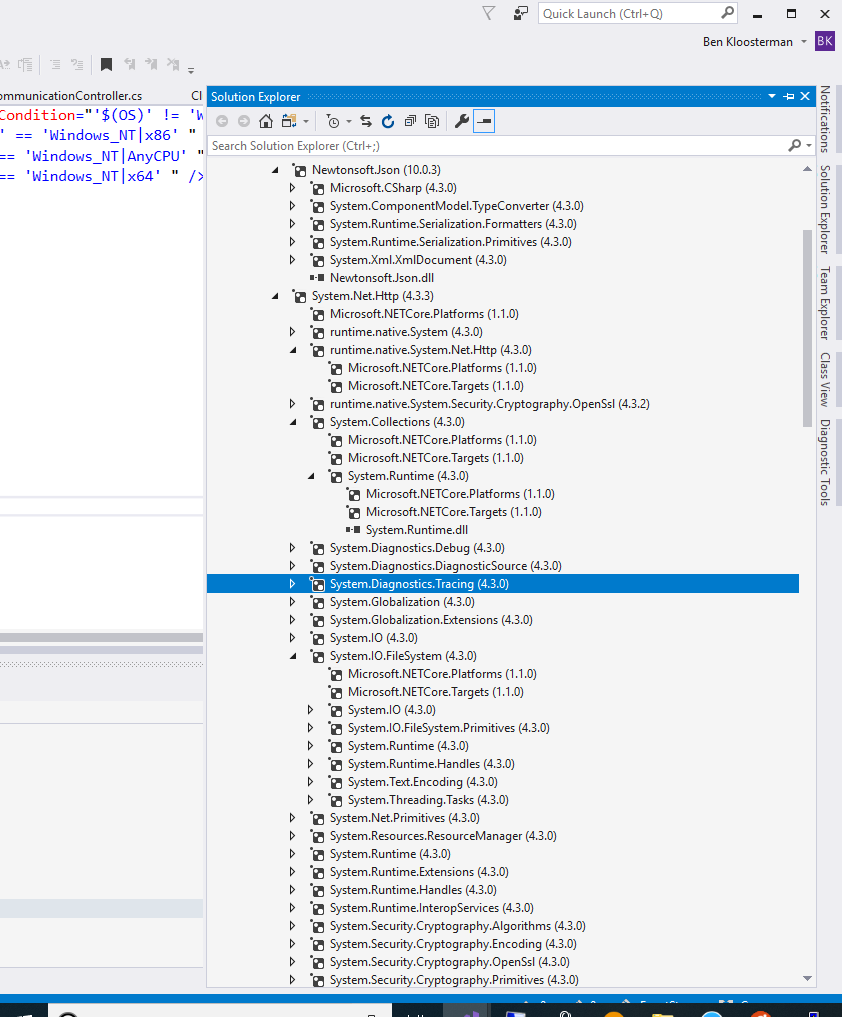Switch between Solution and Folder views
The image size is (842, 1017).
(x=289, y=121)
